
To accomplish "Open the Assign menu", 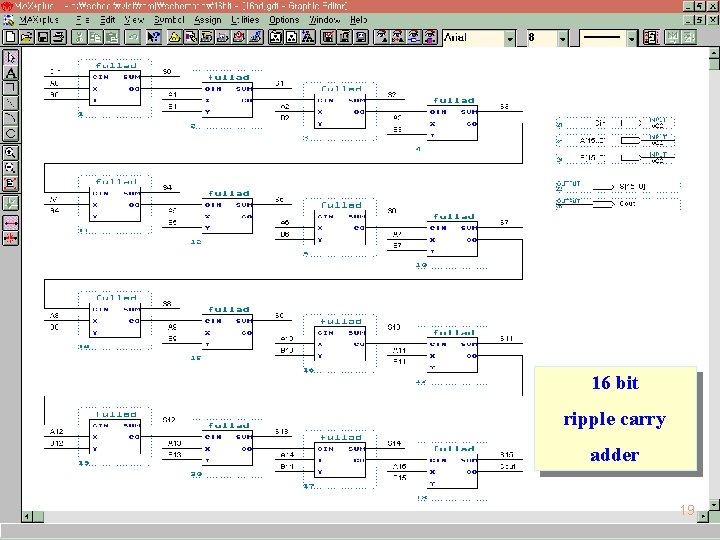I will [x=208, y=20].
